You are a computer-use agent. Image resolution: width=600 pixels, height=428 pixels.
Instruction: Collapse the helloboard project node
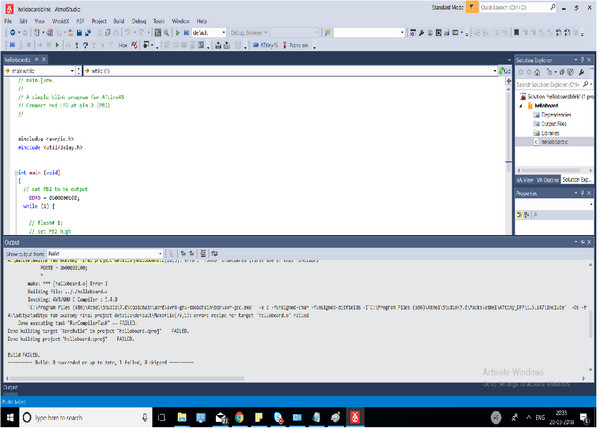coord(521,106)
